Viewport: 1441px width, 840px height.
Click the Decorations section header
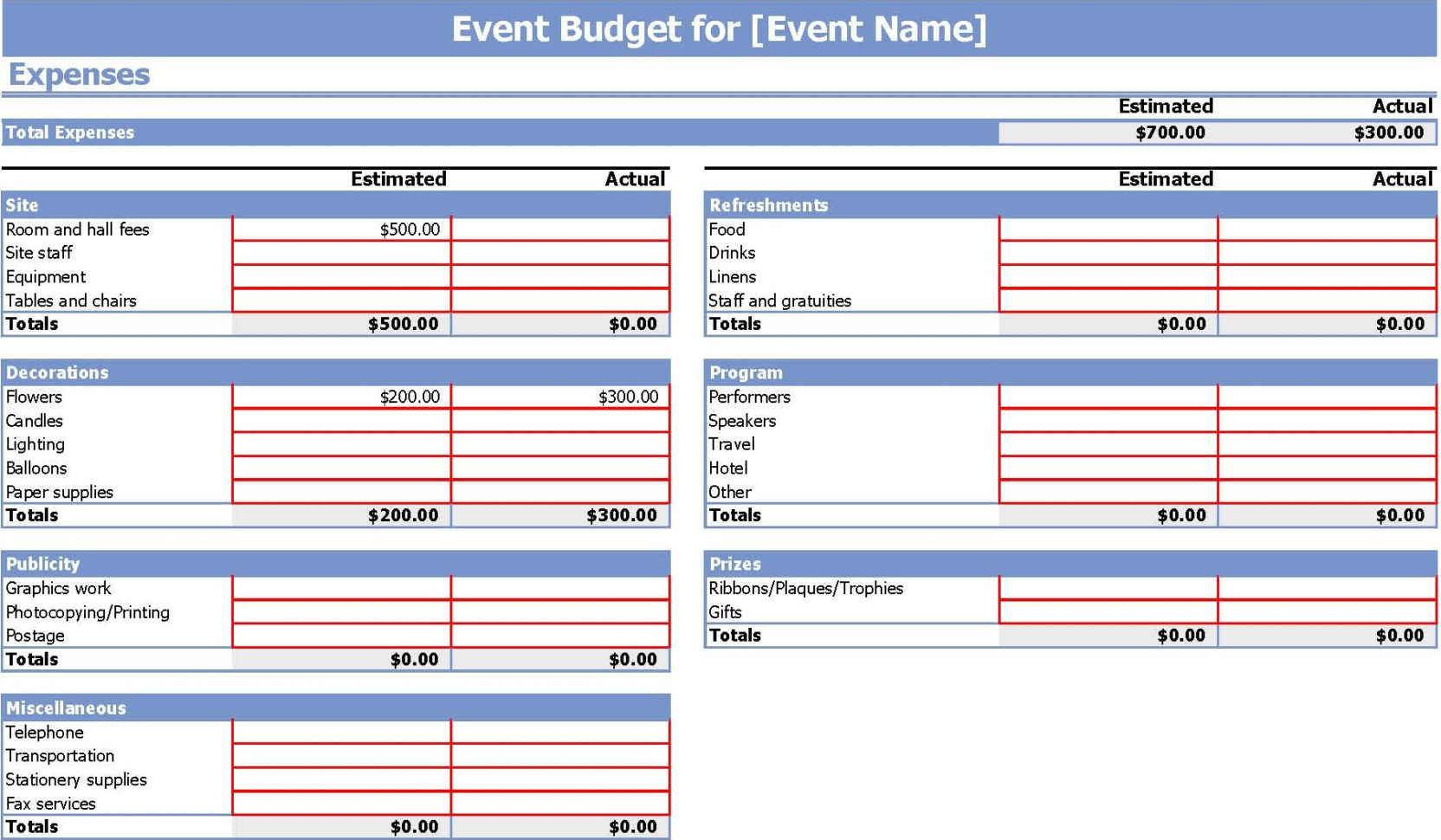(56, 372)
